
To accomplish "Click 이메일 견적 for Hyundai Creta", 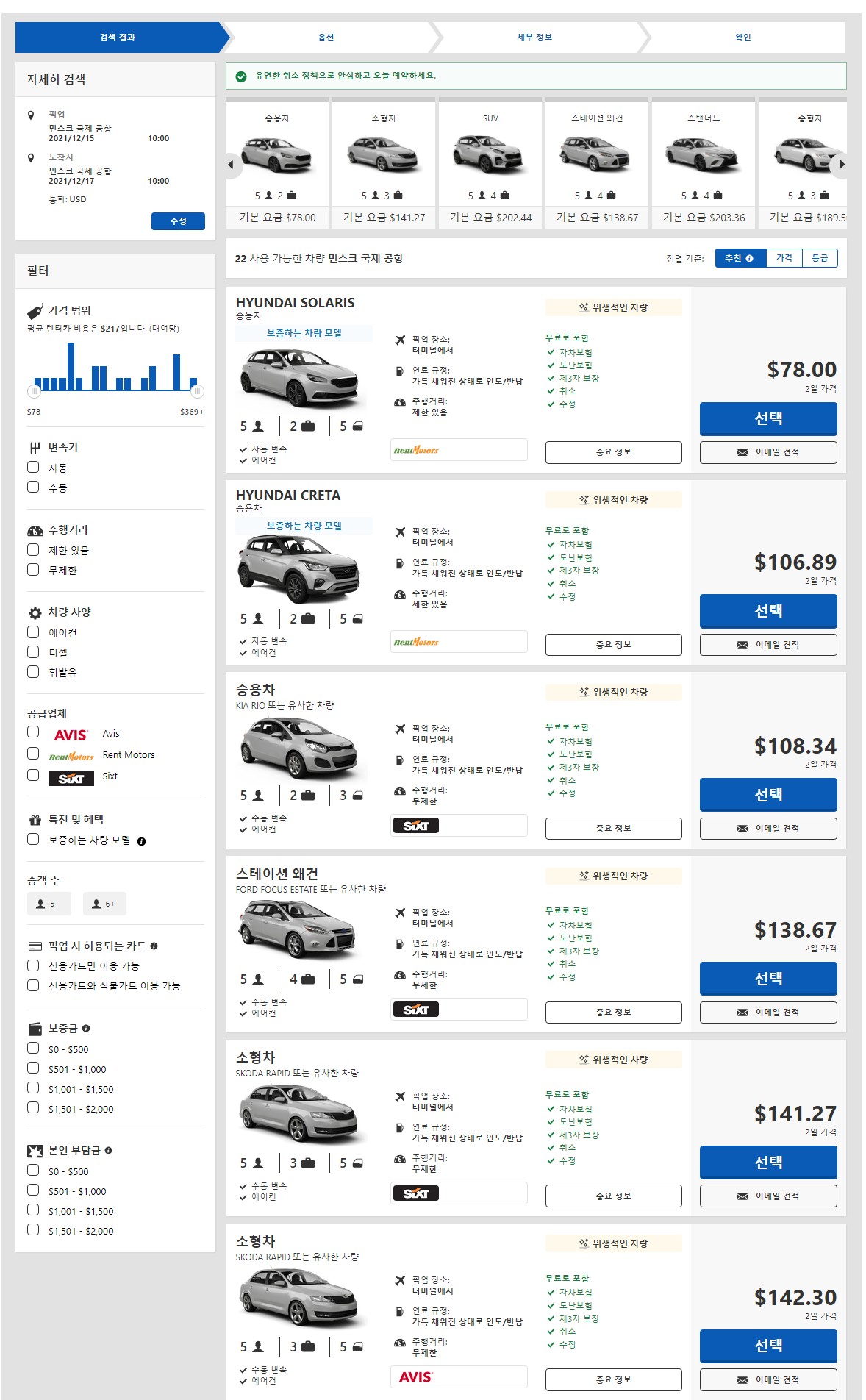I will [x=768, y=645].
